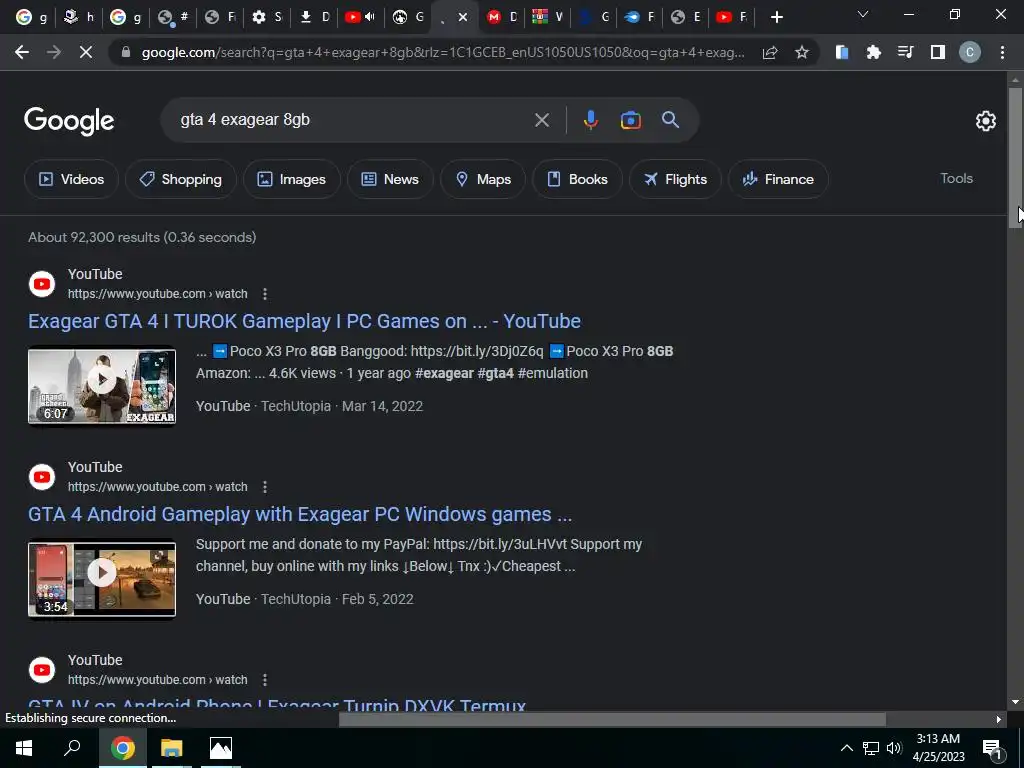This screenshot has height=768, width=1024.
Task: Open Exagear GTA 4 I TUROK Gameplay link
Action: (304, 321)
